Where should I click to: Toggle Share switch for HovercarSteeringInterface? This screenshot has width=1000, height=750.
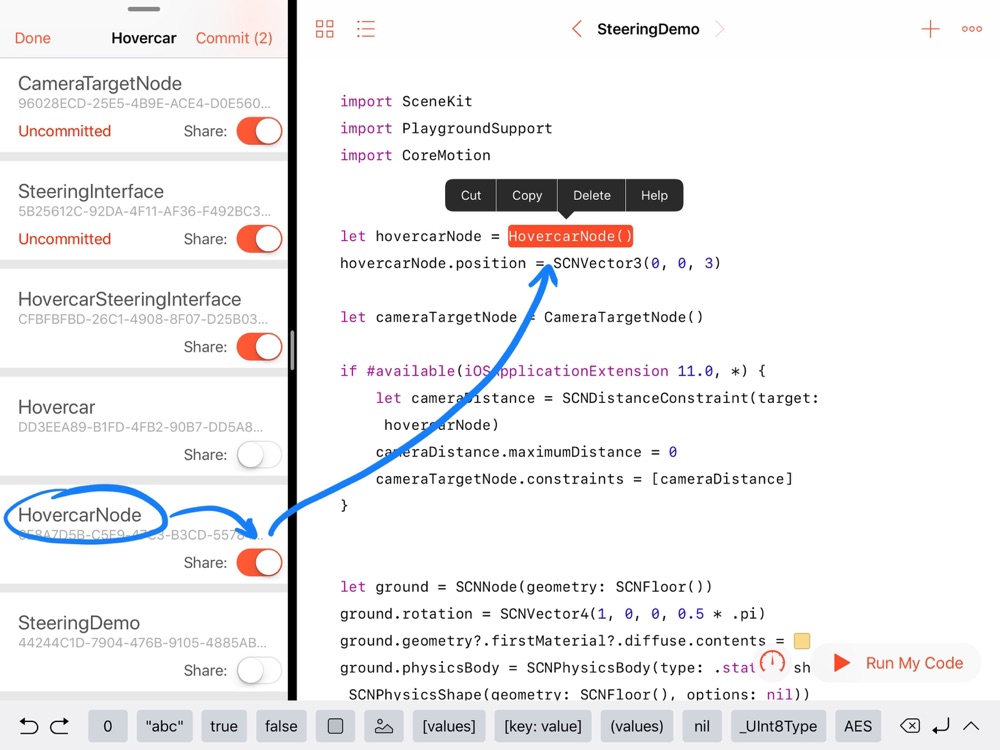260,347
